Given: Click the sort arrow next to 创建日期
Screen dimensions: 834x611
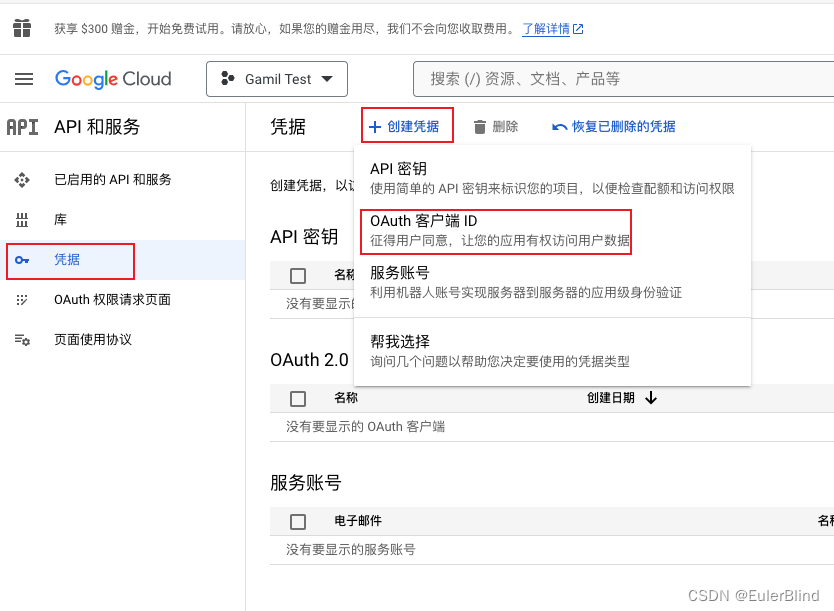Looking at the screenshot, I should 651,398.
